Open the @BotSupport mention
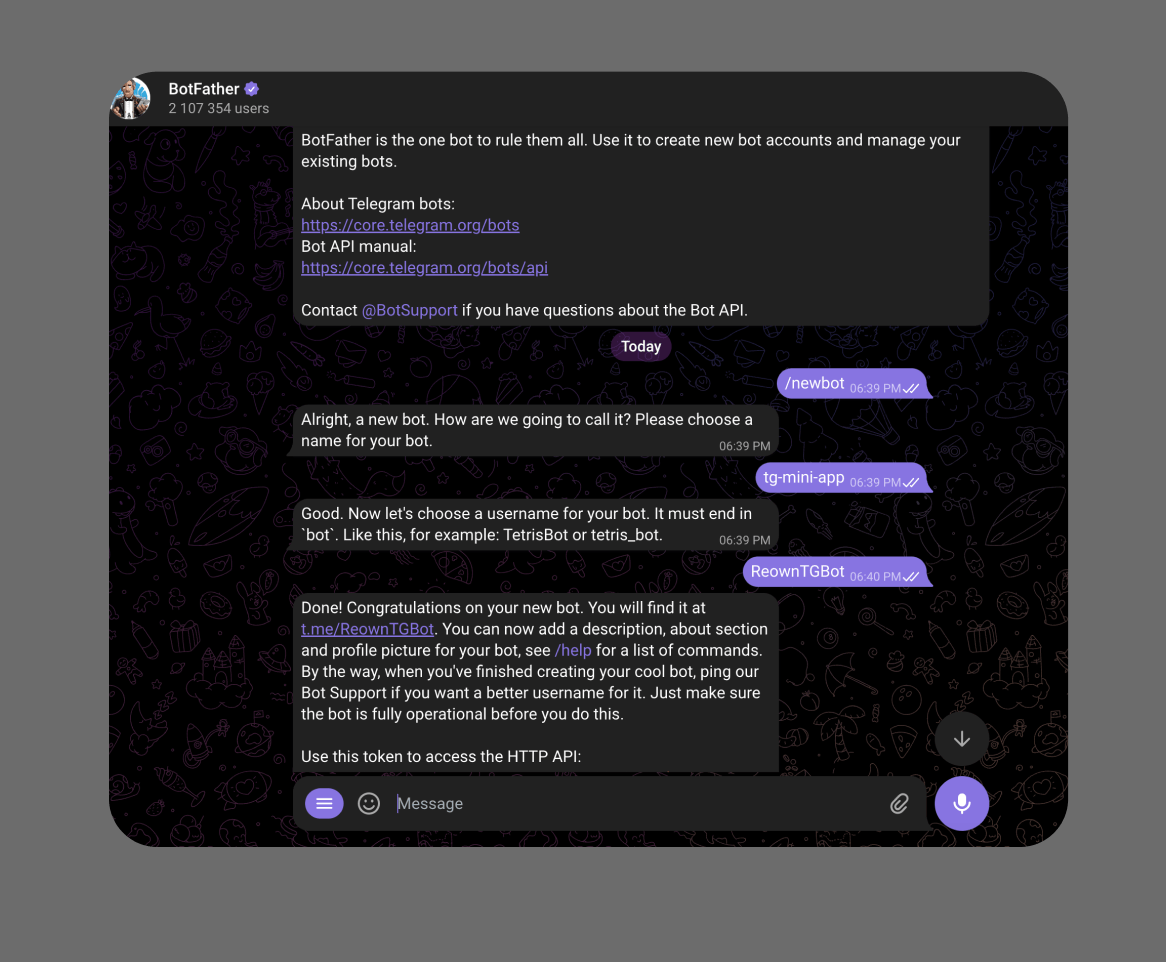The image size is (1166, 962). coord(409,310)
